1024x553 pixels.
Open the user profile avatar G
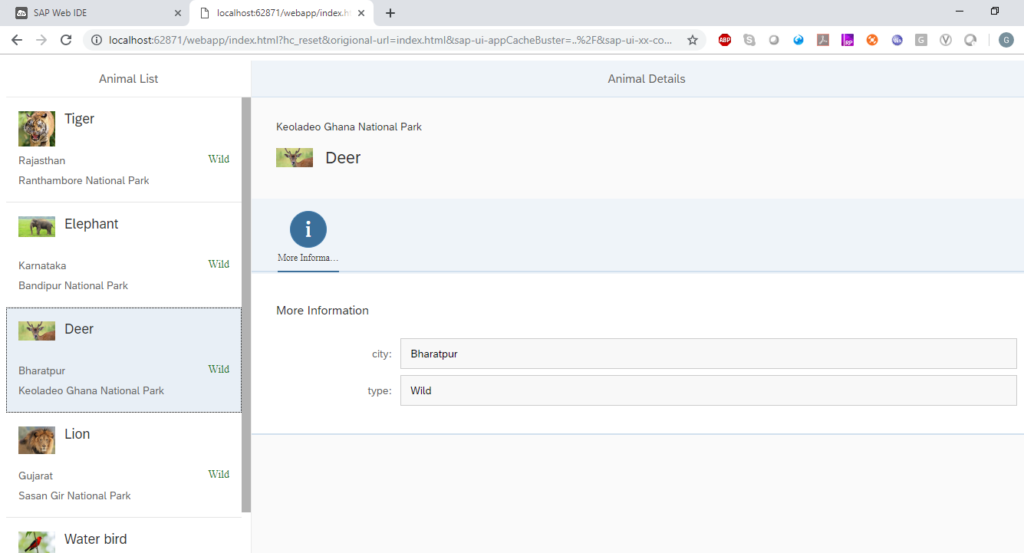pos(1006,40)
